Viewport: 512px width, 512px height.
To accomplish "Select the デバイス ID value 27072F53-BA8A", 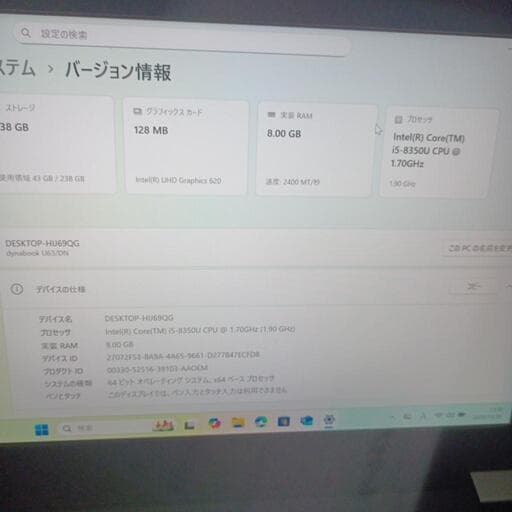I will coord(183,356).
